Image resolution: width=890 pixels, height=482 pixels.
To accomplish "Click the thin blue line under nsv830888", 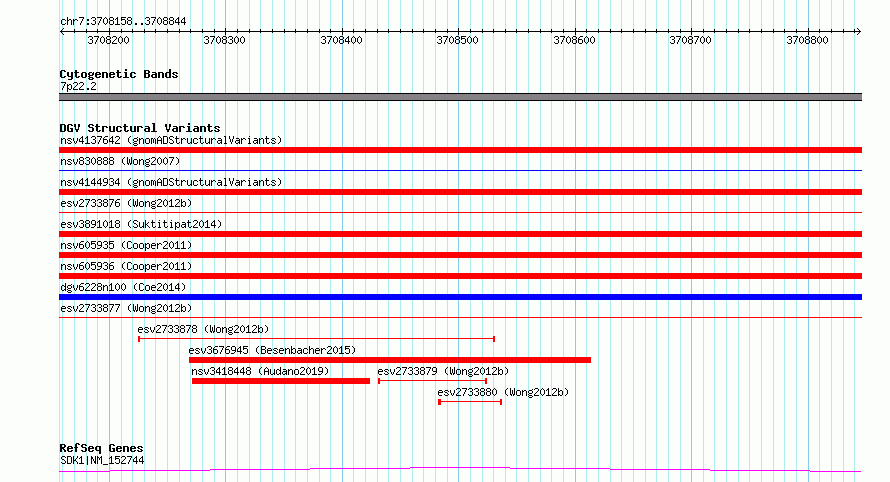I will tap(460, 170).
